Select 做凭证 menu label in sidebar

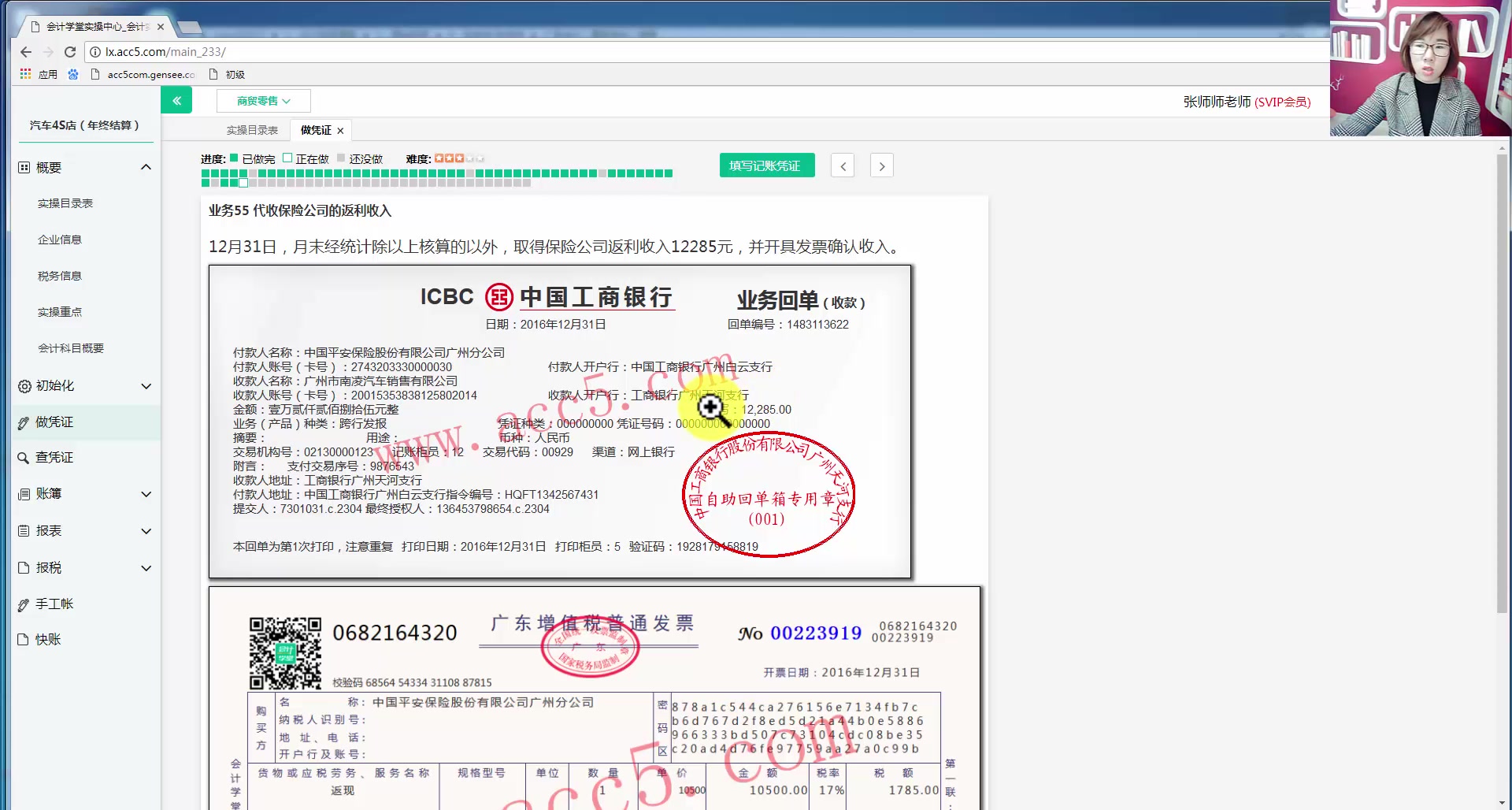[54, 422]
